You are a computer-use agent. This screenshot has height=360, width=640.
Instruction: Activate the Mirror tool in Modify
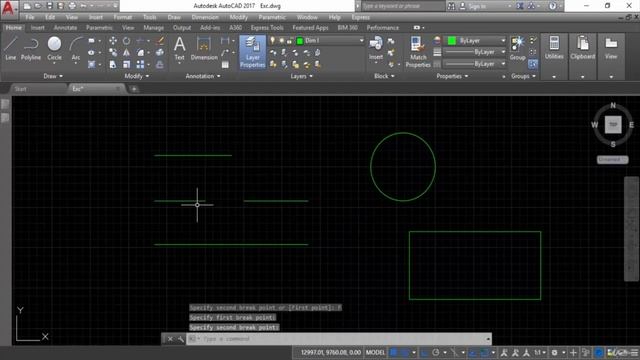(127, 52)
